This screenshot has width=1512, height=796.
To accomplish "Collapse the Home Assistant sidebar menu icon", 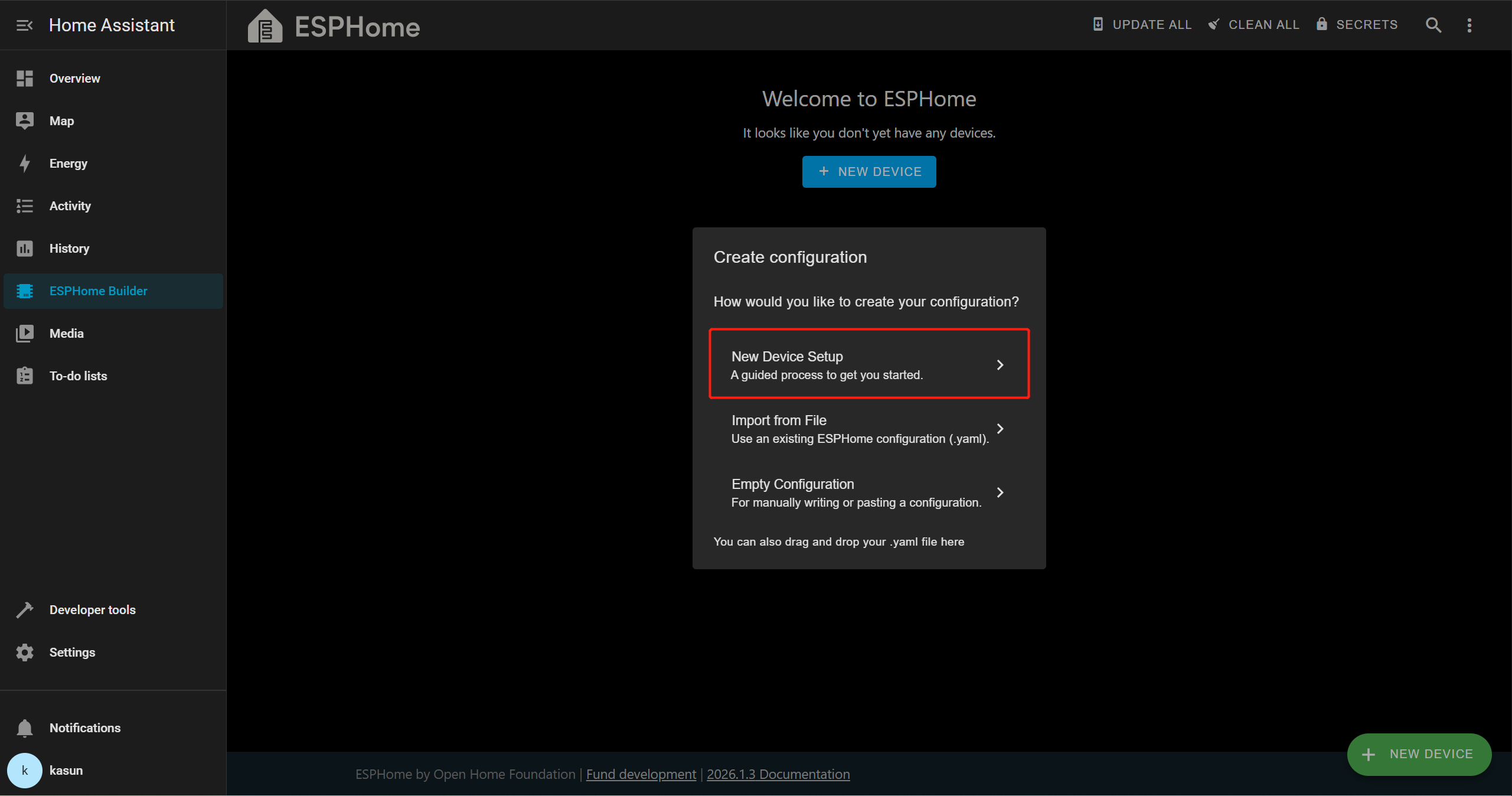I will click(x=24, y=25).
